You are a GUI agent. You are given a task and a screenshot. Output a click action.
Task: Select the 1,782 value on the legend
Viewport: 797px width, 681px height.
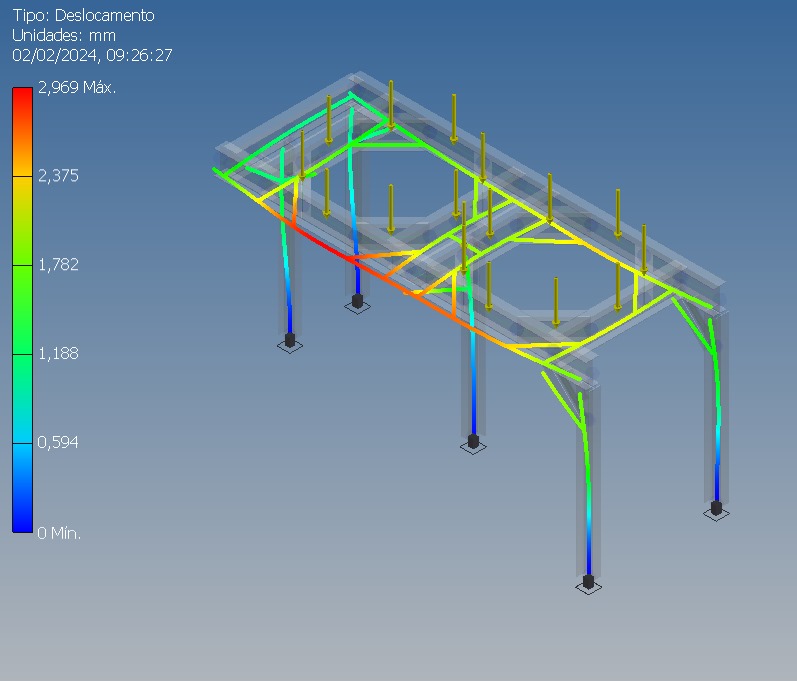(58, 265)
